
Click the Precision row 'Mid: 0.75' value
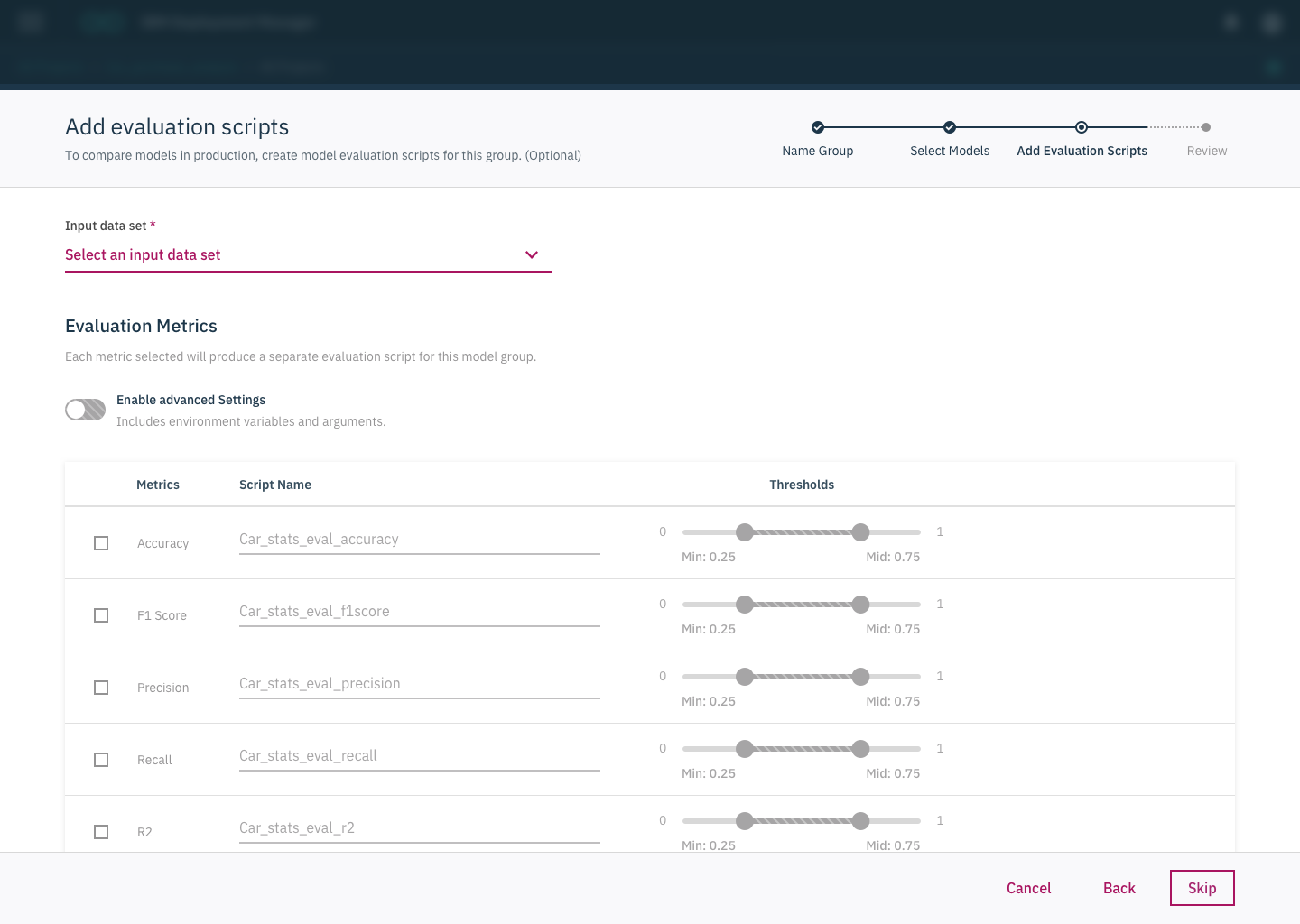(x=893, y=701)
